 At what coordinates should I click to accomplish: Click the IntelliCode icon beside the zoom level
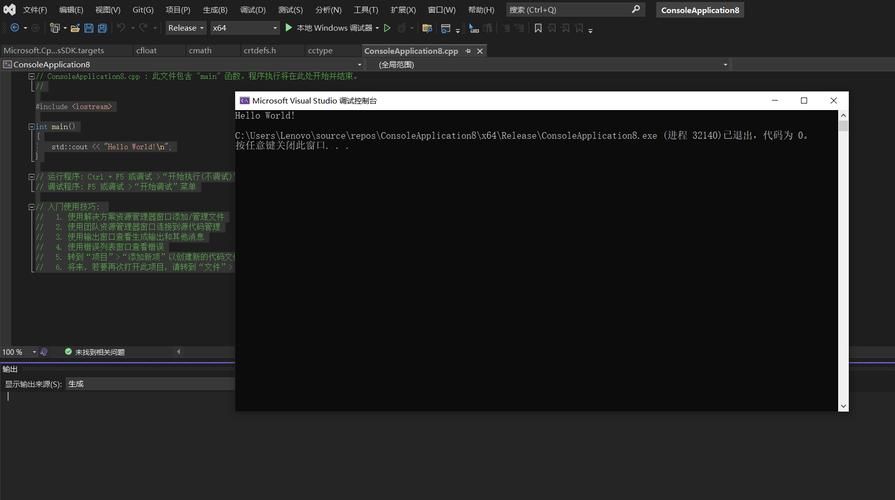pyautogui.click(x=44, y=352)
